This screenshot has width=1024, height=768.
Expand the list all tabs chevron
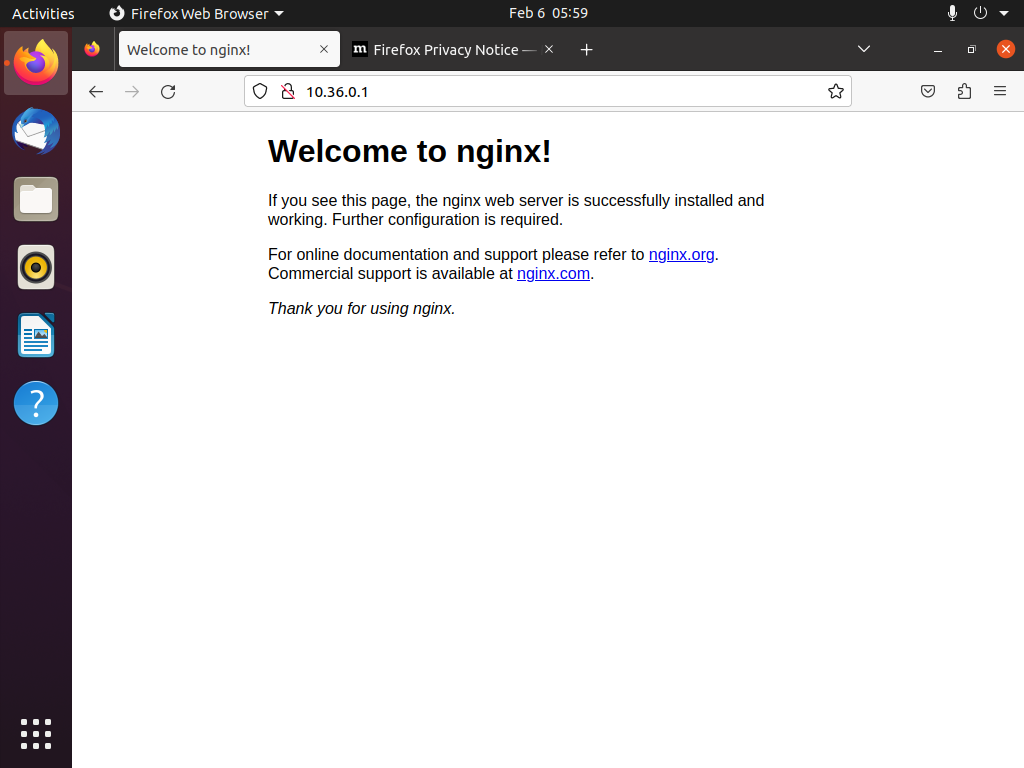[x=863, y=49]
